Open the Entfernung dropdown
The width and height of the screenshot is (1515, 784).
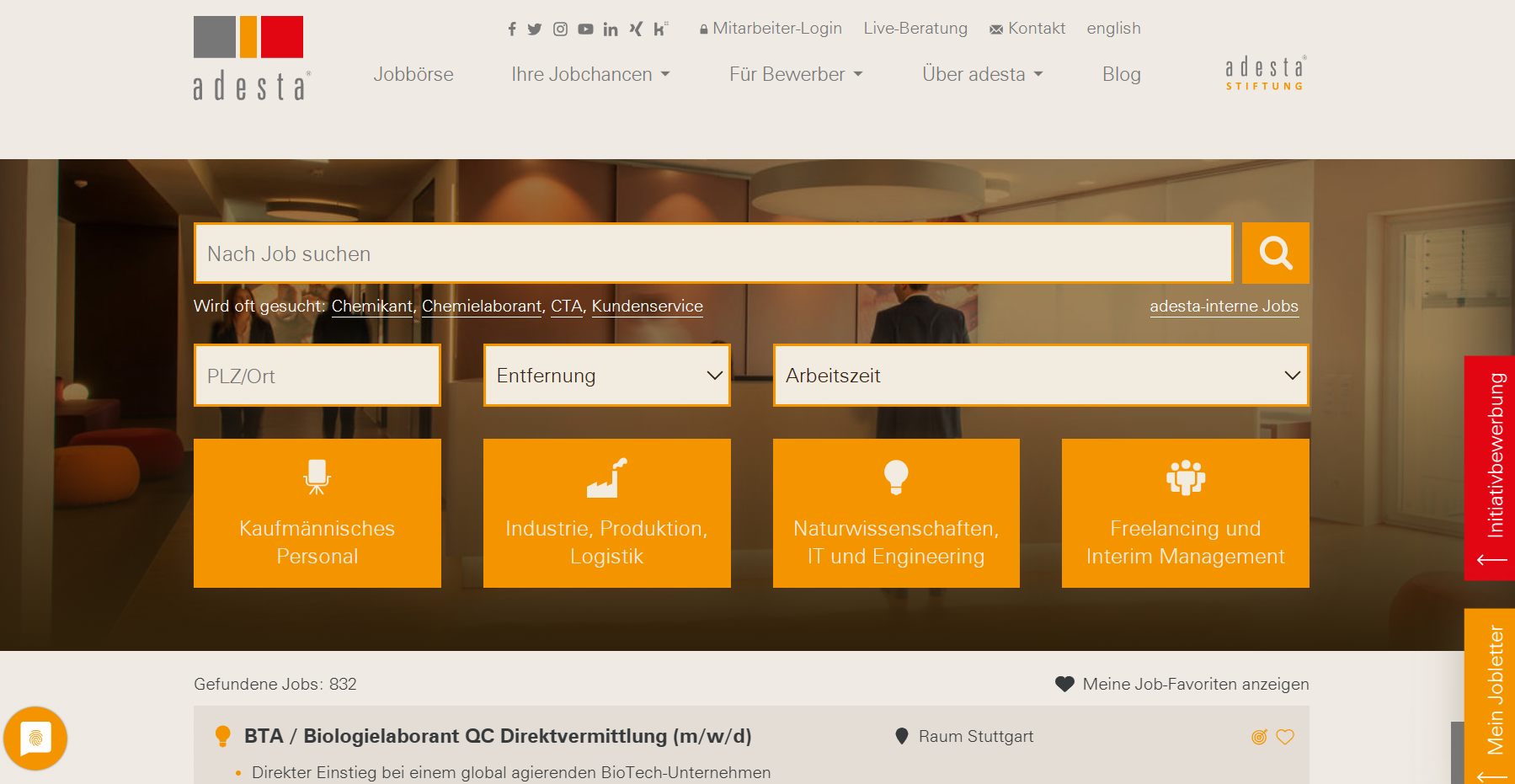(606, 376)
